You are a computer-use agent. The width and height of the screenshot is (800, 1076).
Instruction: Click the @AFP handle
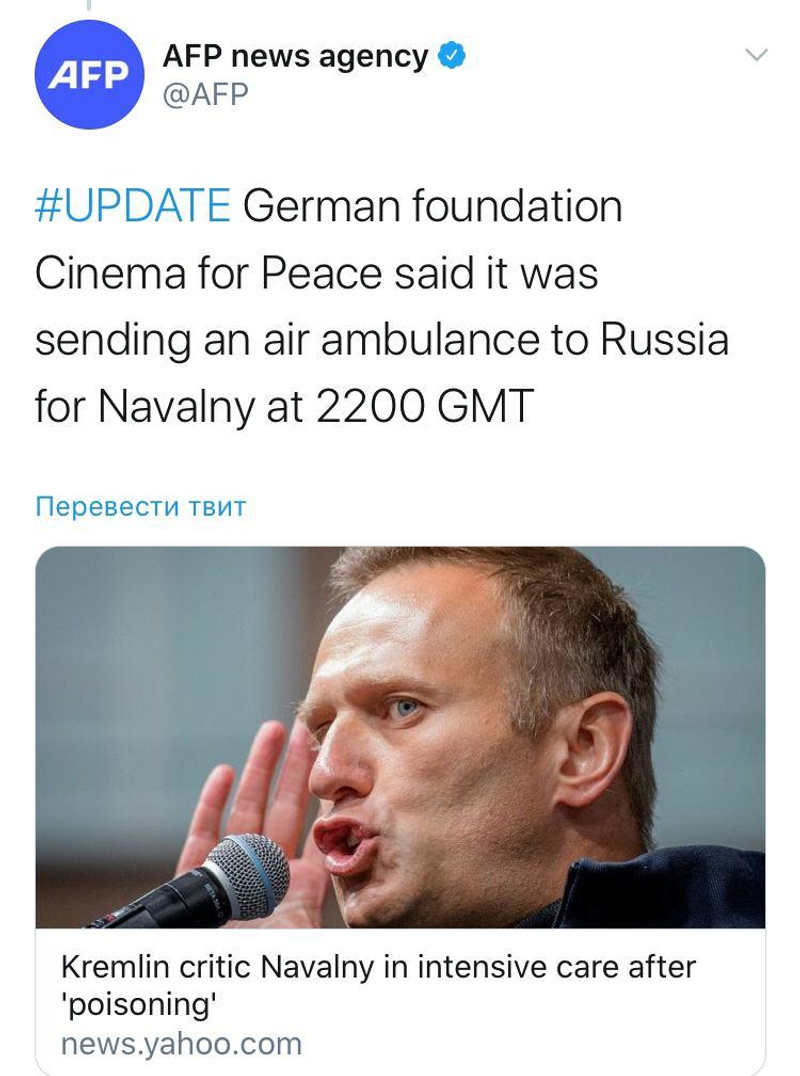pos(205,94)
